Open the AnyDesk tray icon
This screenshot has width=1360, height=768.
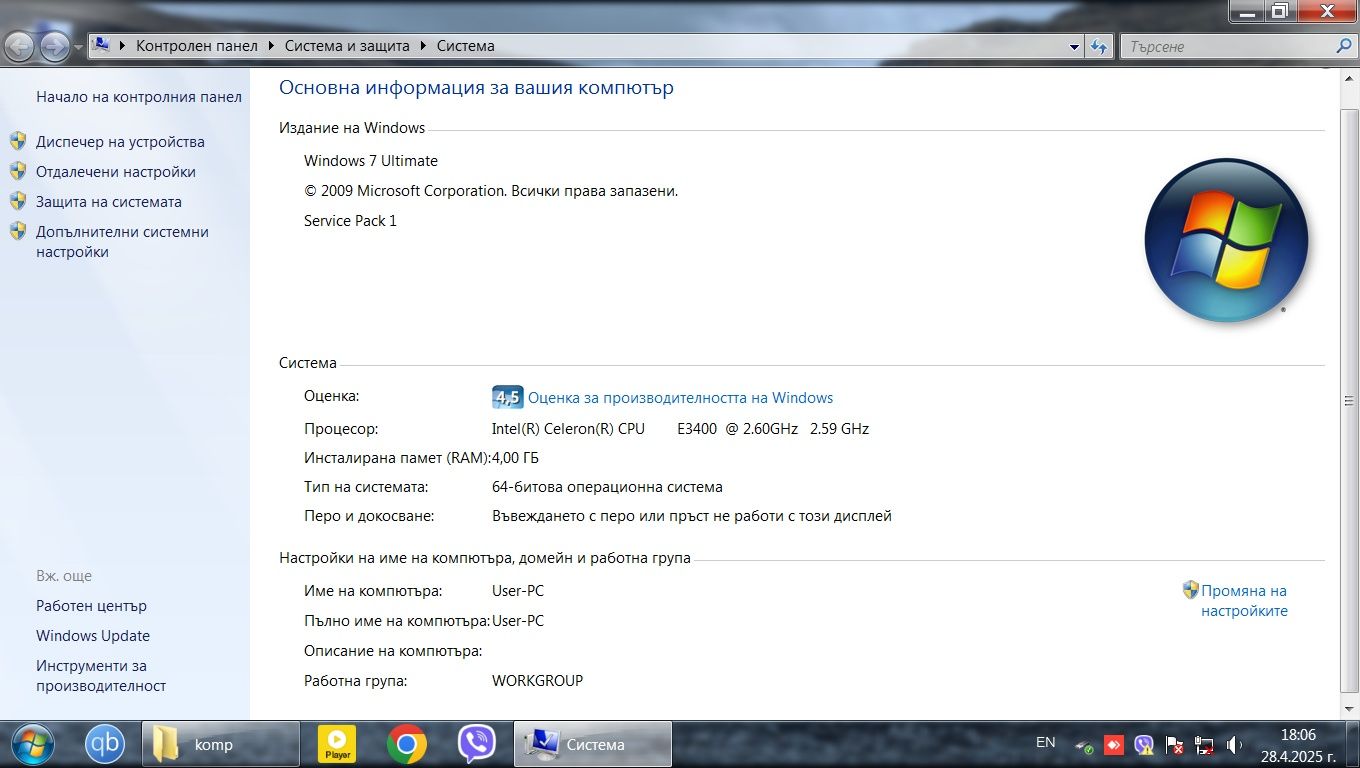tap(1114, 745)
